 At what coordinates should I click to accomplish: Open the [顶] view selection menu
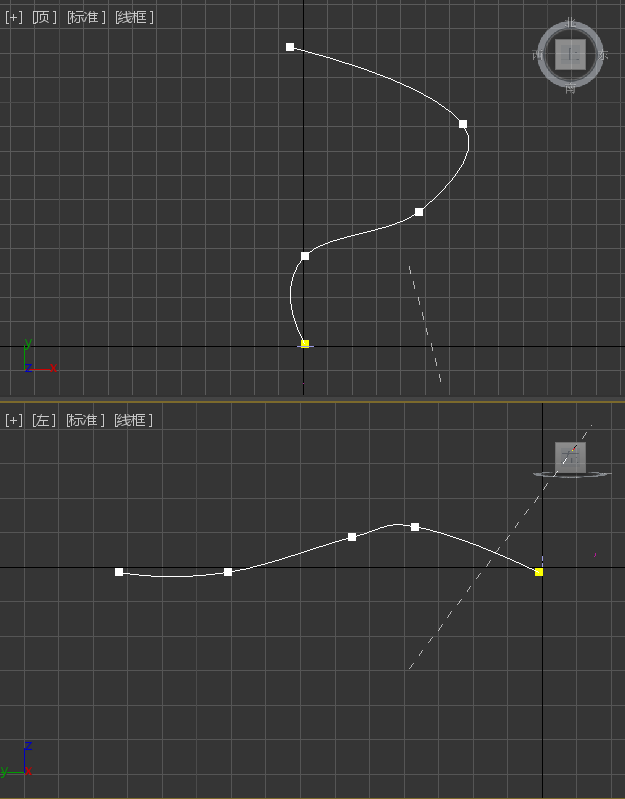[x=44, y=17]
